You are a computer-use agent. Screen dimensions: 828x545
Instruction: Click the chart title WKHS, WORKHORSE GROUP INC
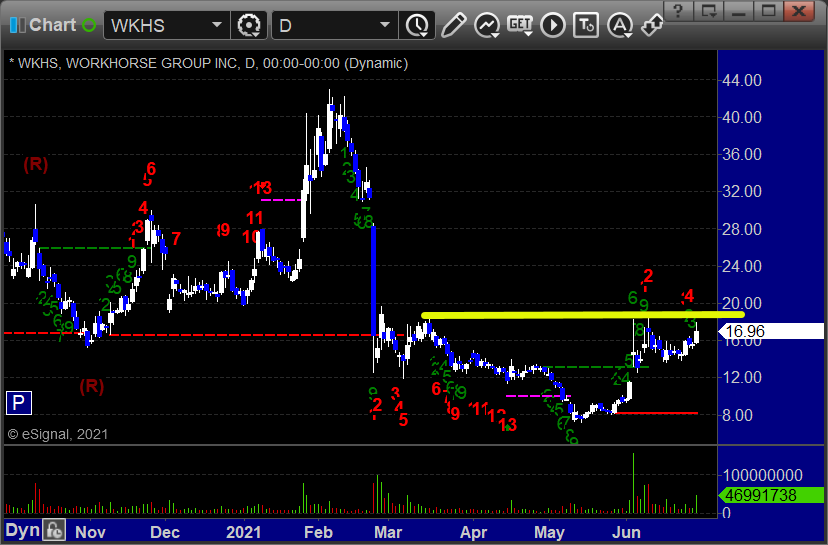(127, 63)
